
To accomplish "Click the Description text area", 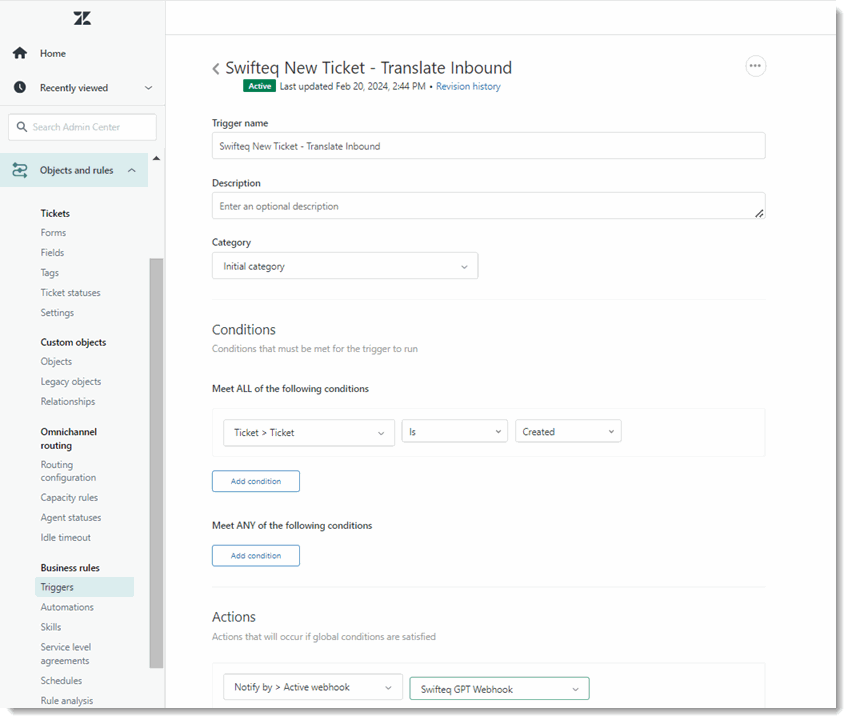I will coord(489,206).
